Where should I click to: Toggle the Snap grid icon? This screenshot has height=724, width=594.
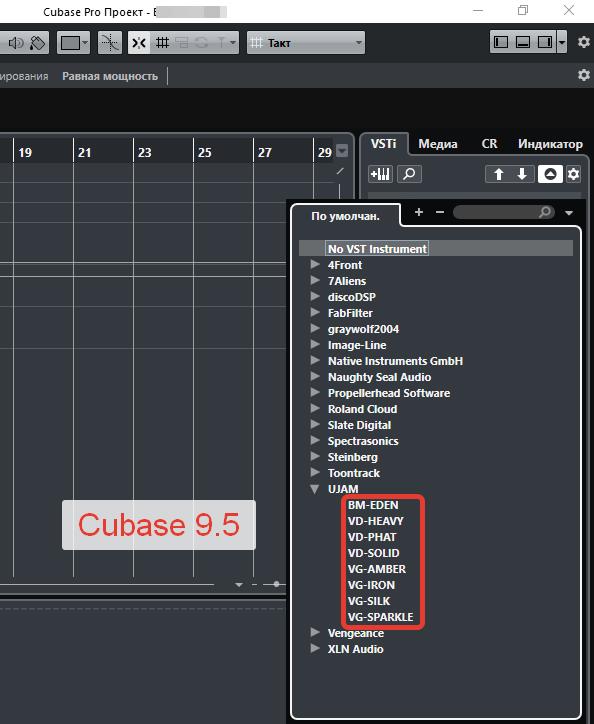[x=162, y=43]
